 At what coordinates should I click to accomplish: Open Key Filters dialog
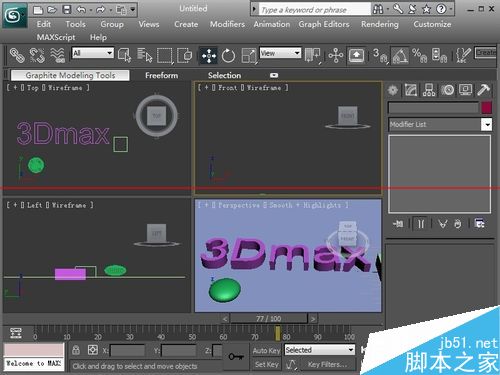[x=327, y=365]
